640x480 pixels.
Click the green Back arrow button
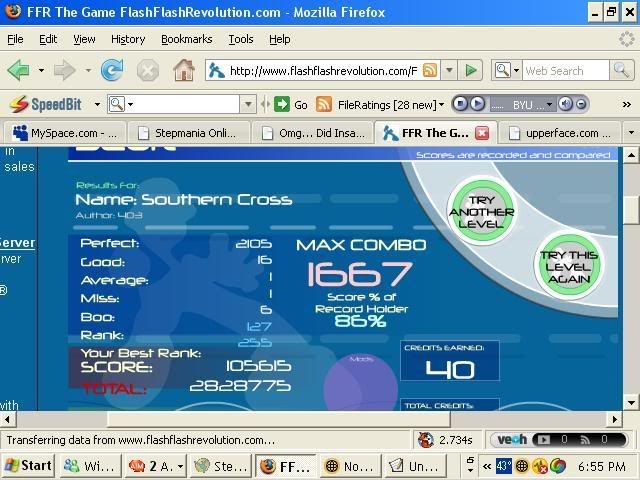tap(19, 71)
